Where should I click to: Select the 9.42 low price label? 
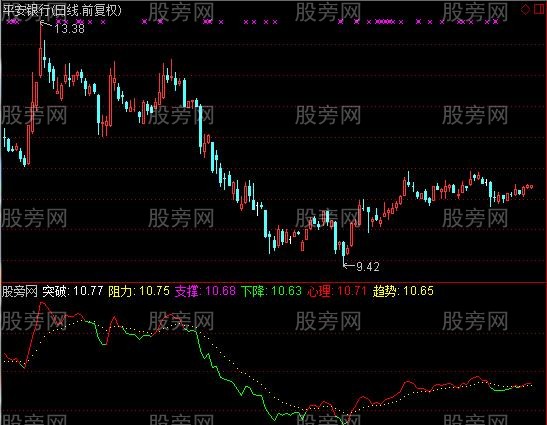click(368, 267)
